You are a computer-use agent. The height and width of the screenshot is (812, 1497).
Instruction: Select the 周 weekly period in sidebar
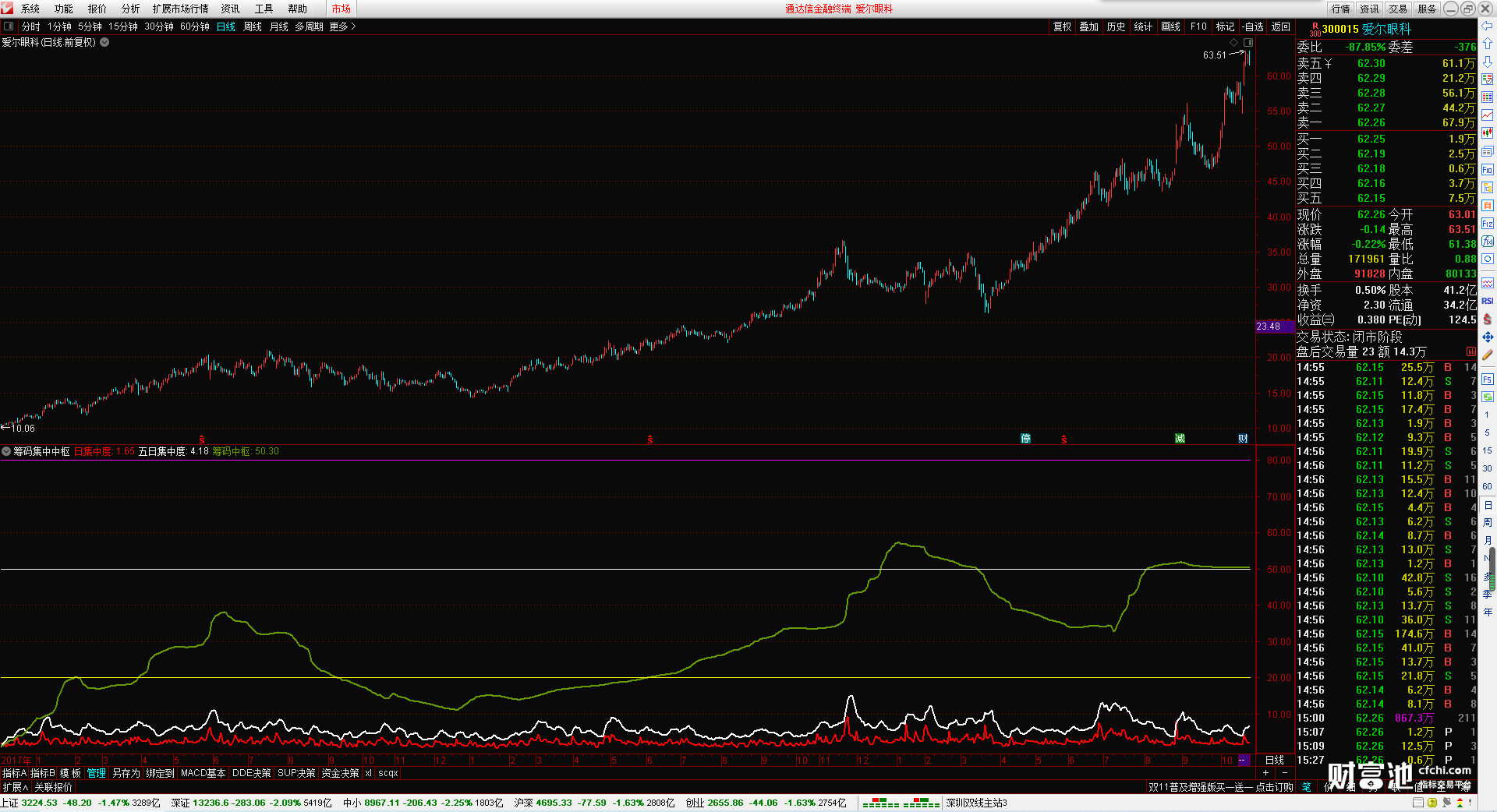pyautogui.click(x=1487, y=522)
